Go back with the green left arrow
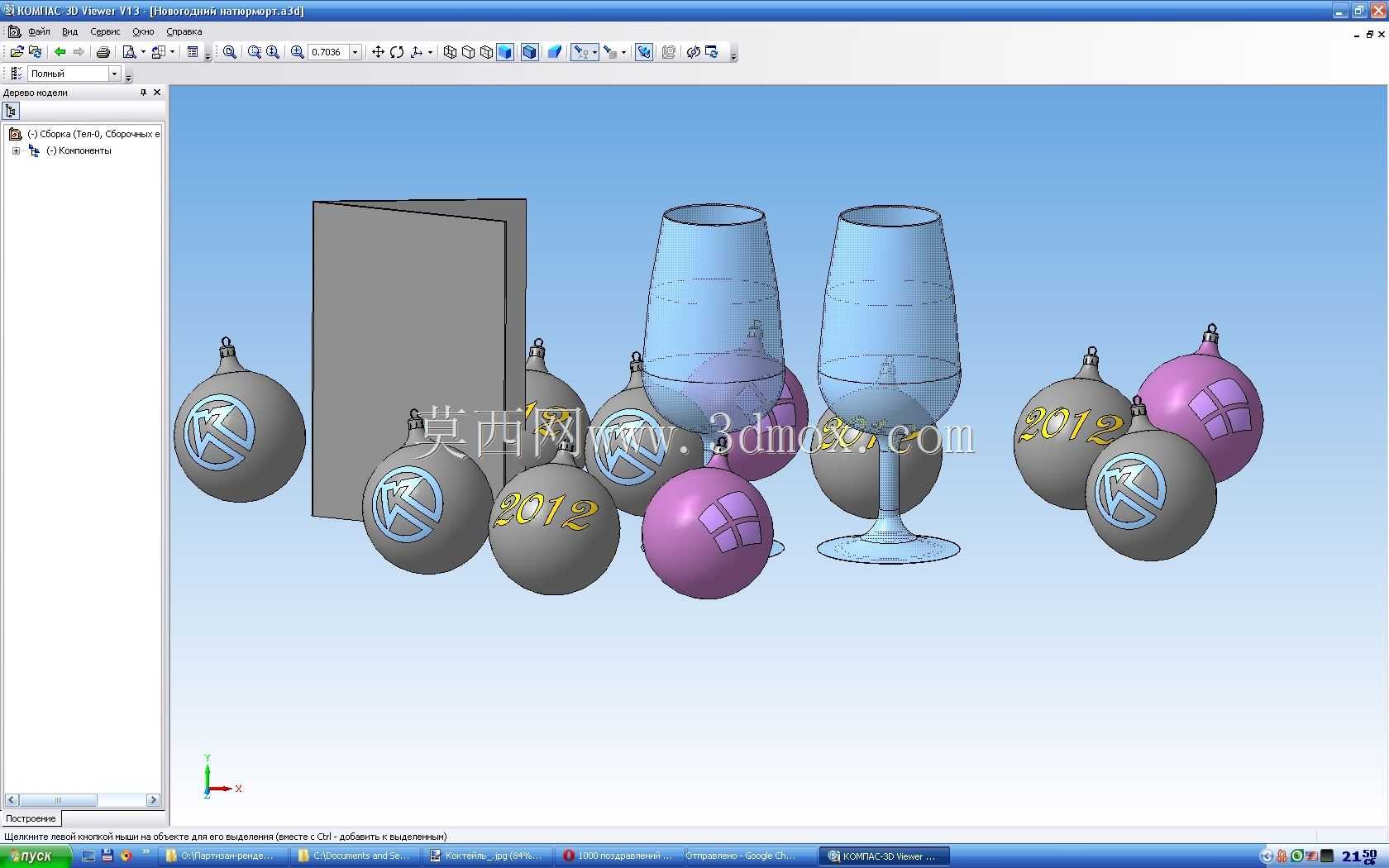The height and width of the screenshot is (868, 1389). [x=60, y=52]
